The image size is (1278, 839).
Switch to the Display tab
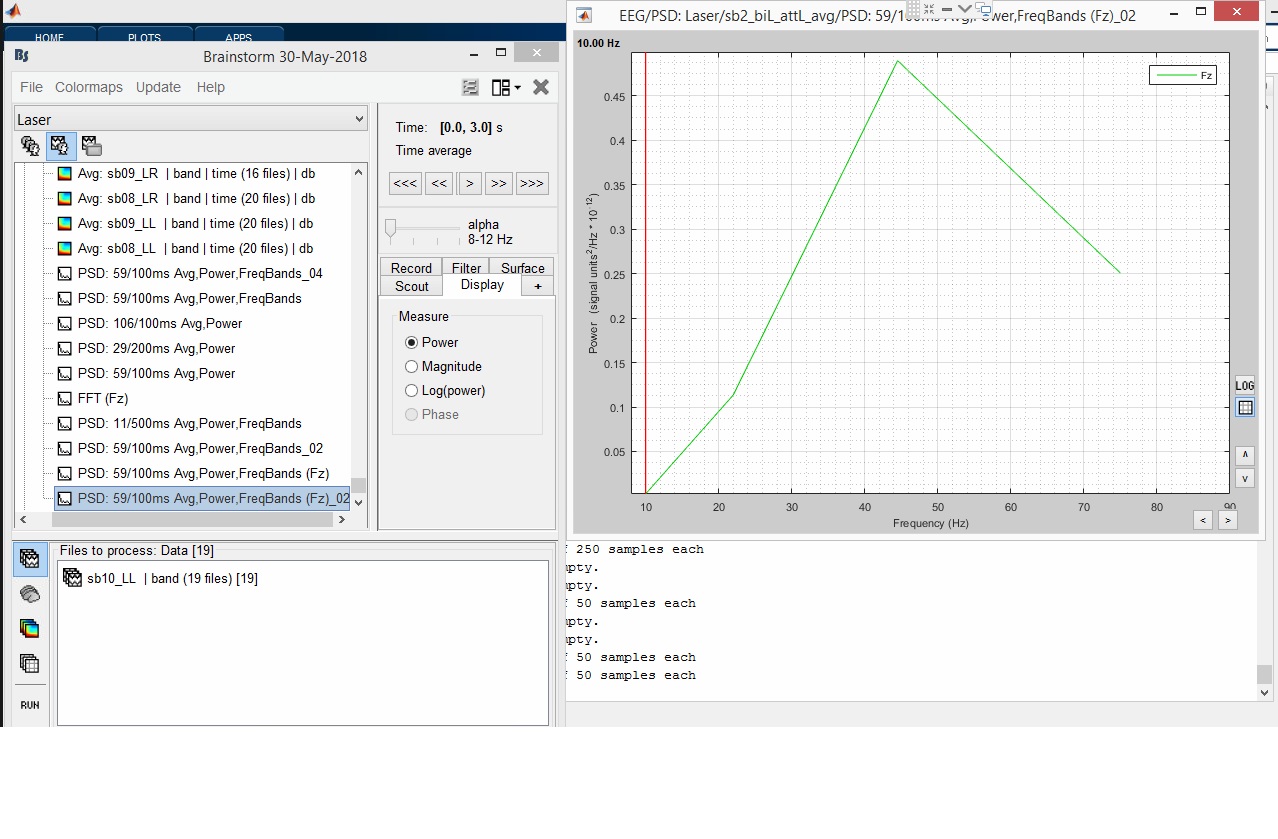point(482,285)
